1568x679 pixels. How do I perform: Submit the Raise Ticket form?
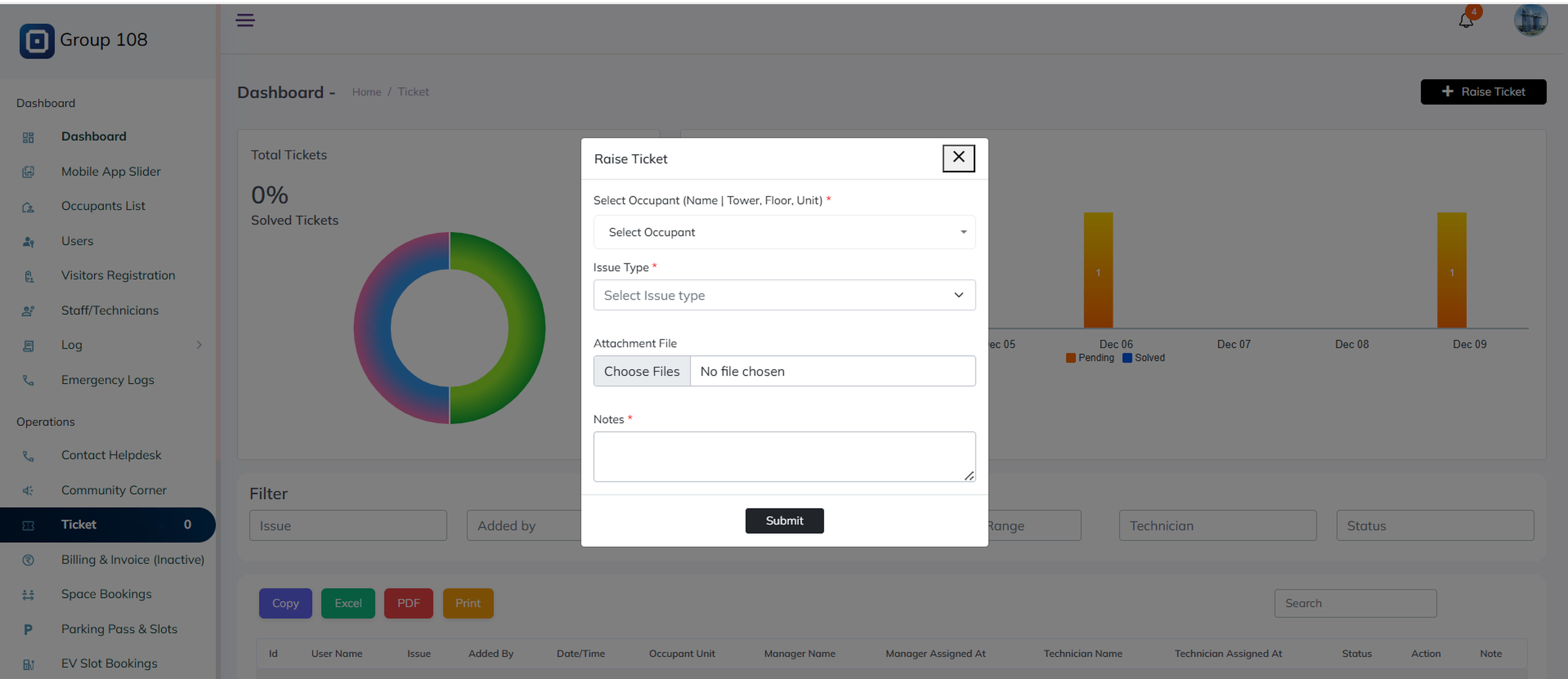[784, 521]
